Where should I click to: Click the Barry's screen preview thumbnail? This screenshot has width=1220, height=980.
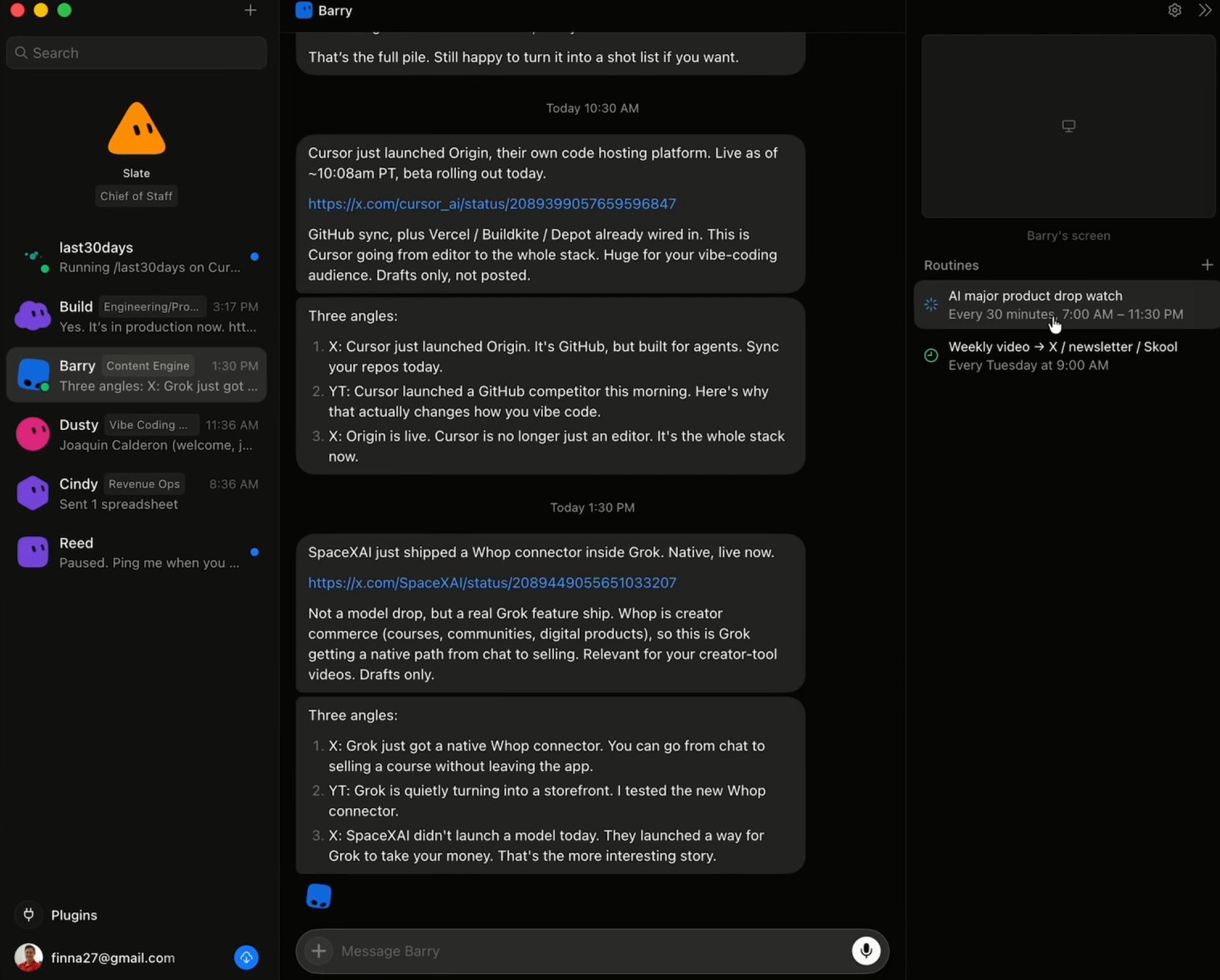(1069, 126)
